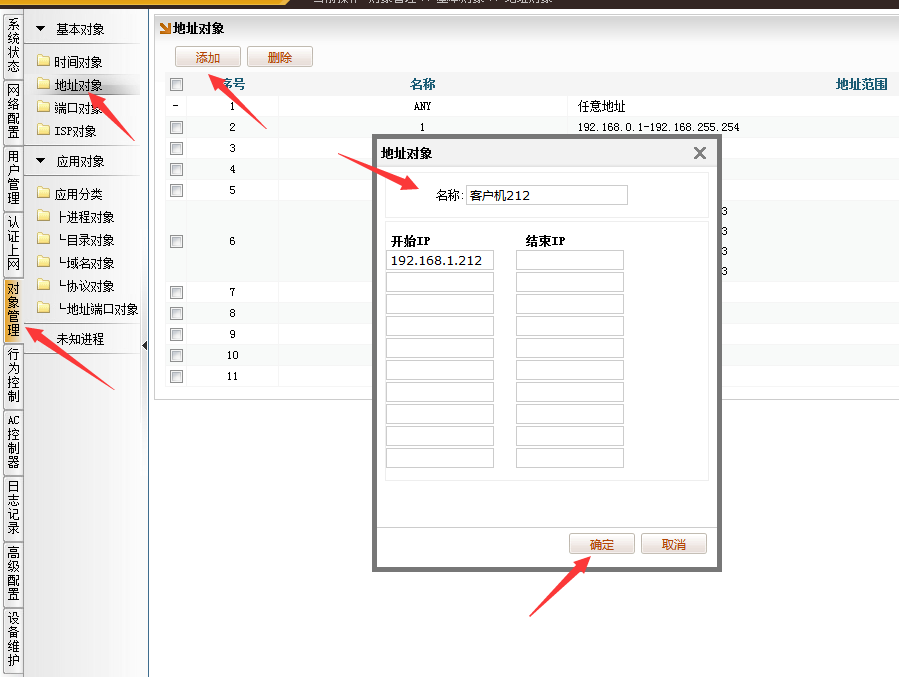
Task: Click the folder icon beside 时间对象
Action: [43, 62]
